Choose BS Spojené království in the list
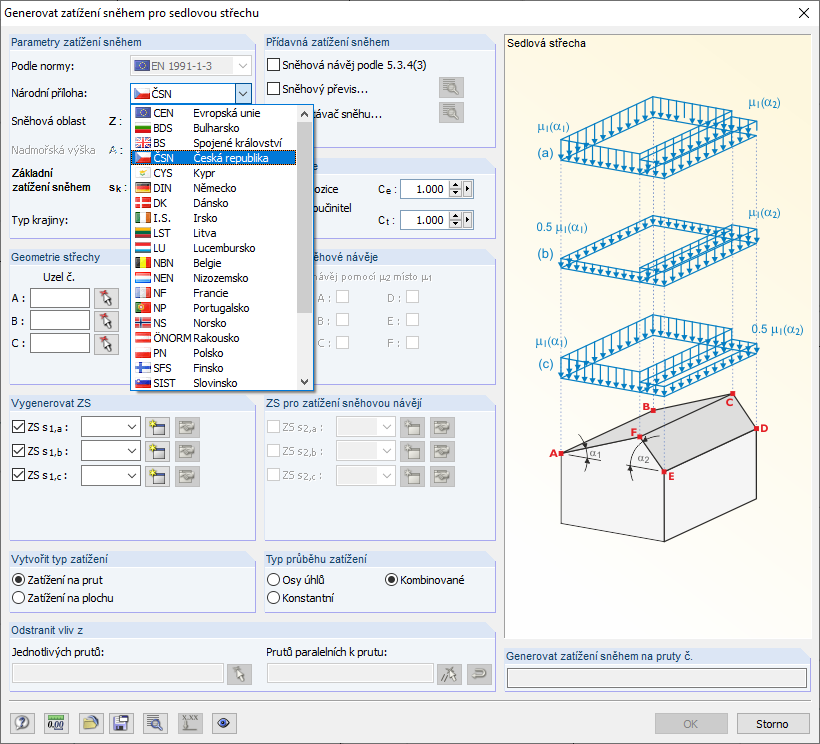 (214, 143)
